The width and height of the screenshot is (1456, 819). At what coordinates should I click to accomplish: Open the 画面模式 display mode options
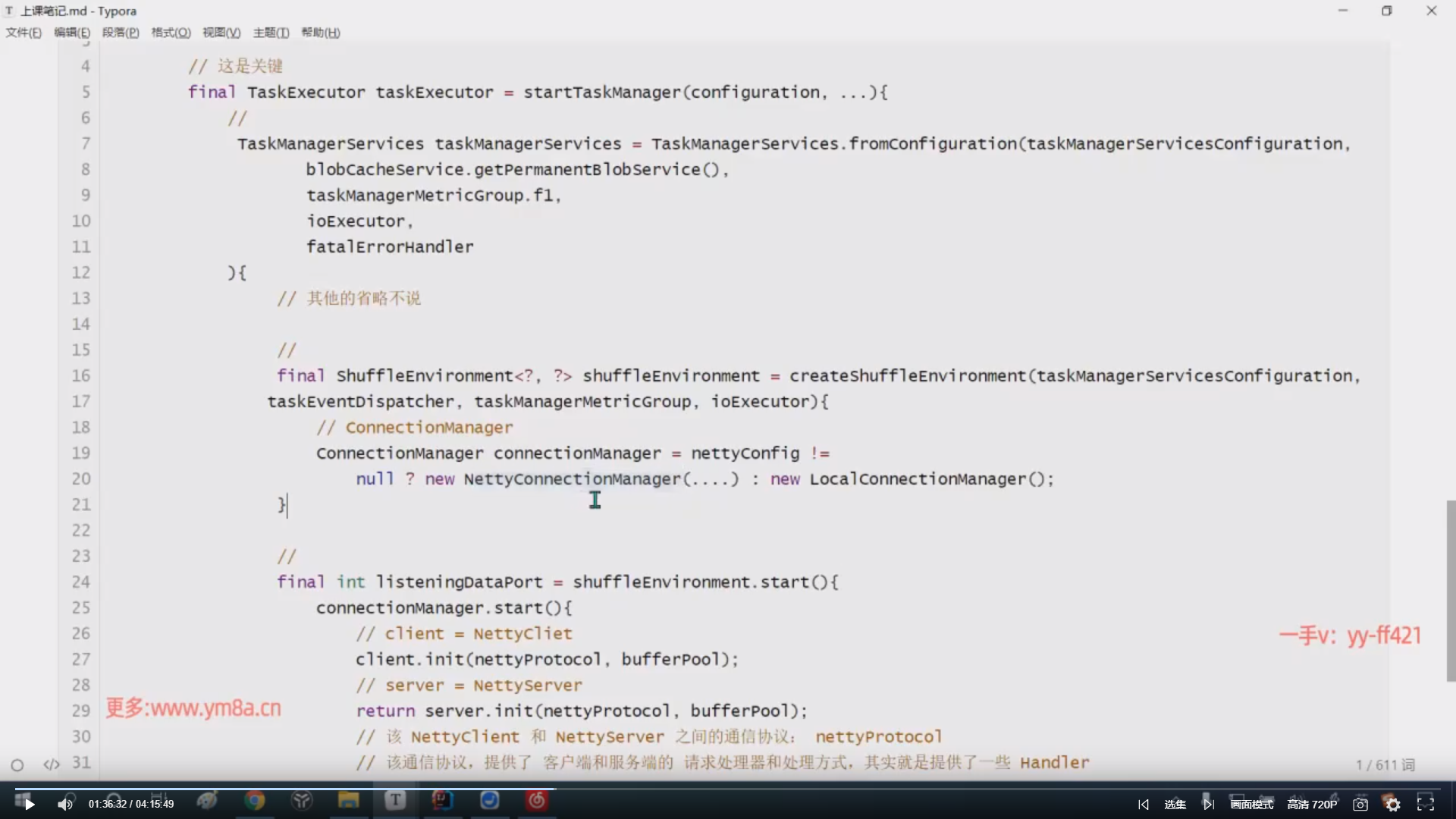[x=1251, y=805]
